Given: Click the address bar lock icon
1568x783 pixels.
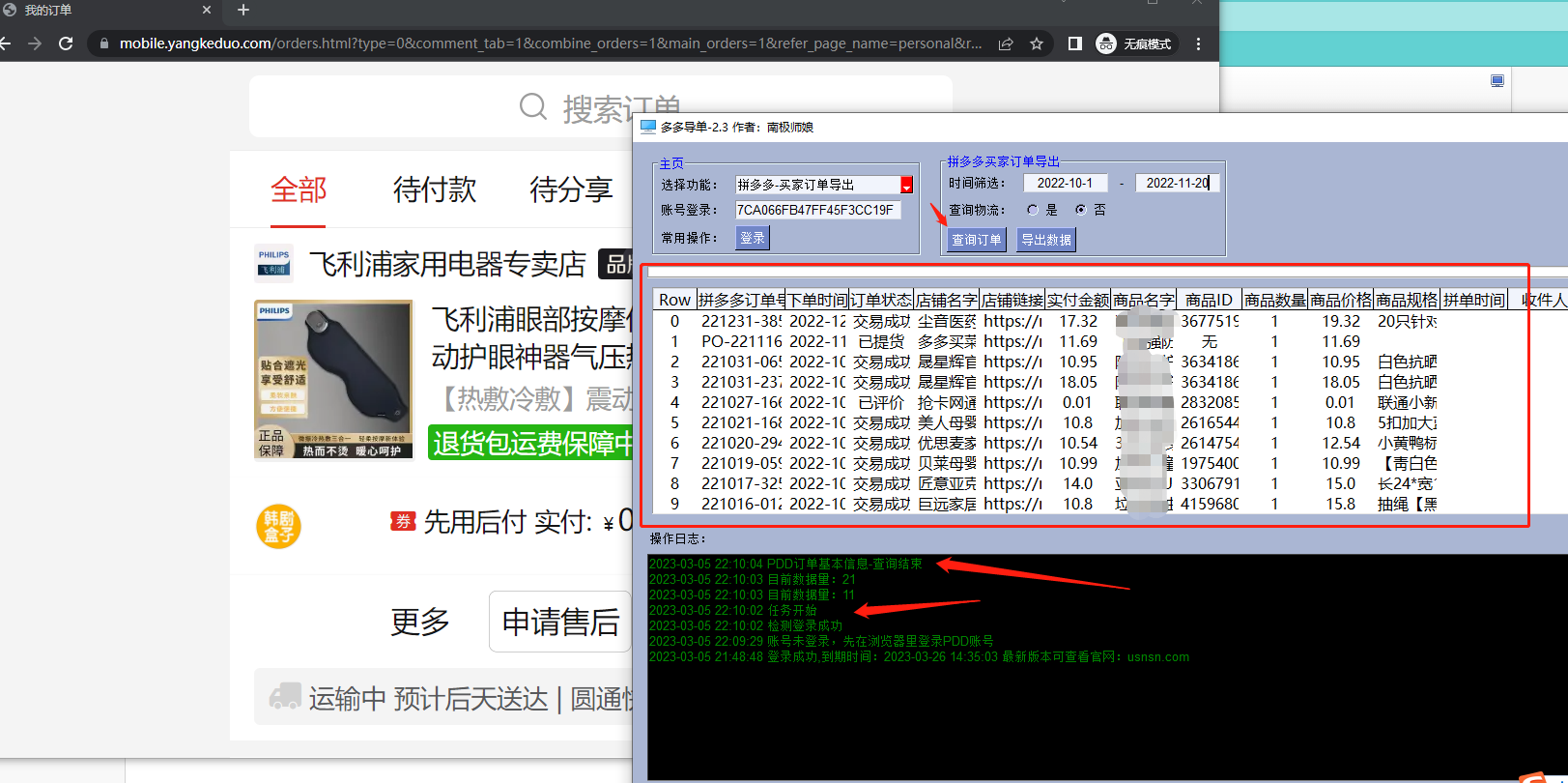Looking at the screenshot, I should coord(104,43).
